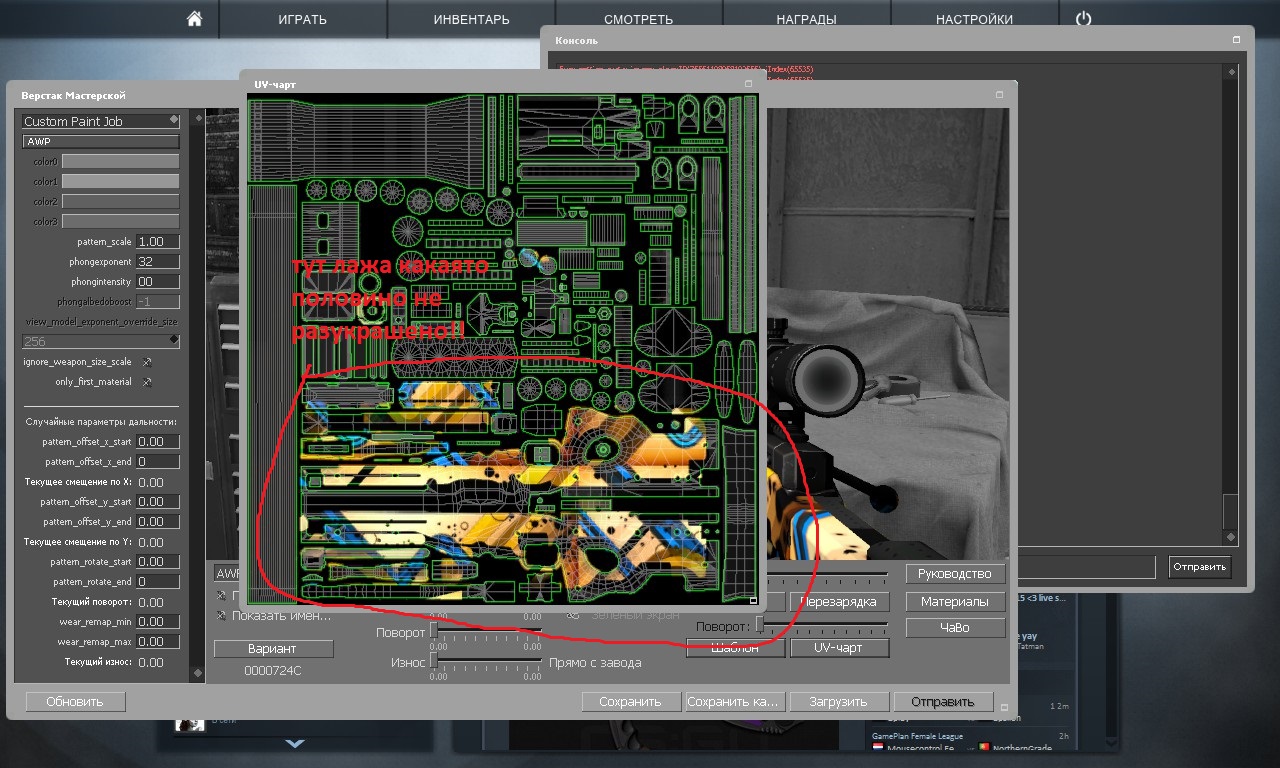The width and height of the screenshot is (1280, 768).
Task: Adjust the right Поворот: slider
Action: coord(760,625)
